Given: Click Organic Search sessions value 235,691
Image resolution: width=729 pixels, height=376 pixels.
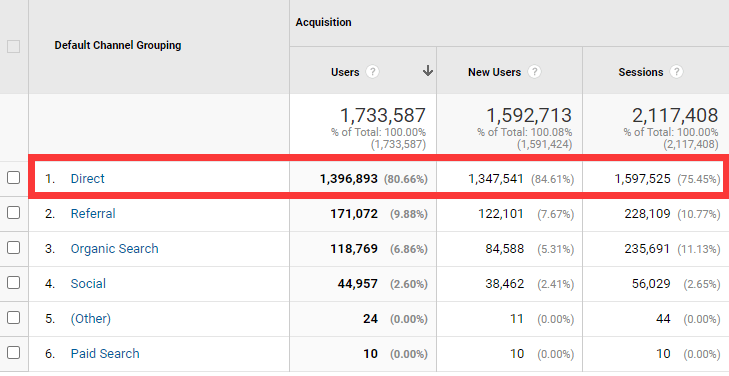Looking at the screenshot, I should 647,249.
